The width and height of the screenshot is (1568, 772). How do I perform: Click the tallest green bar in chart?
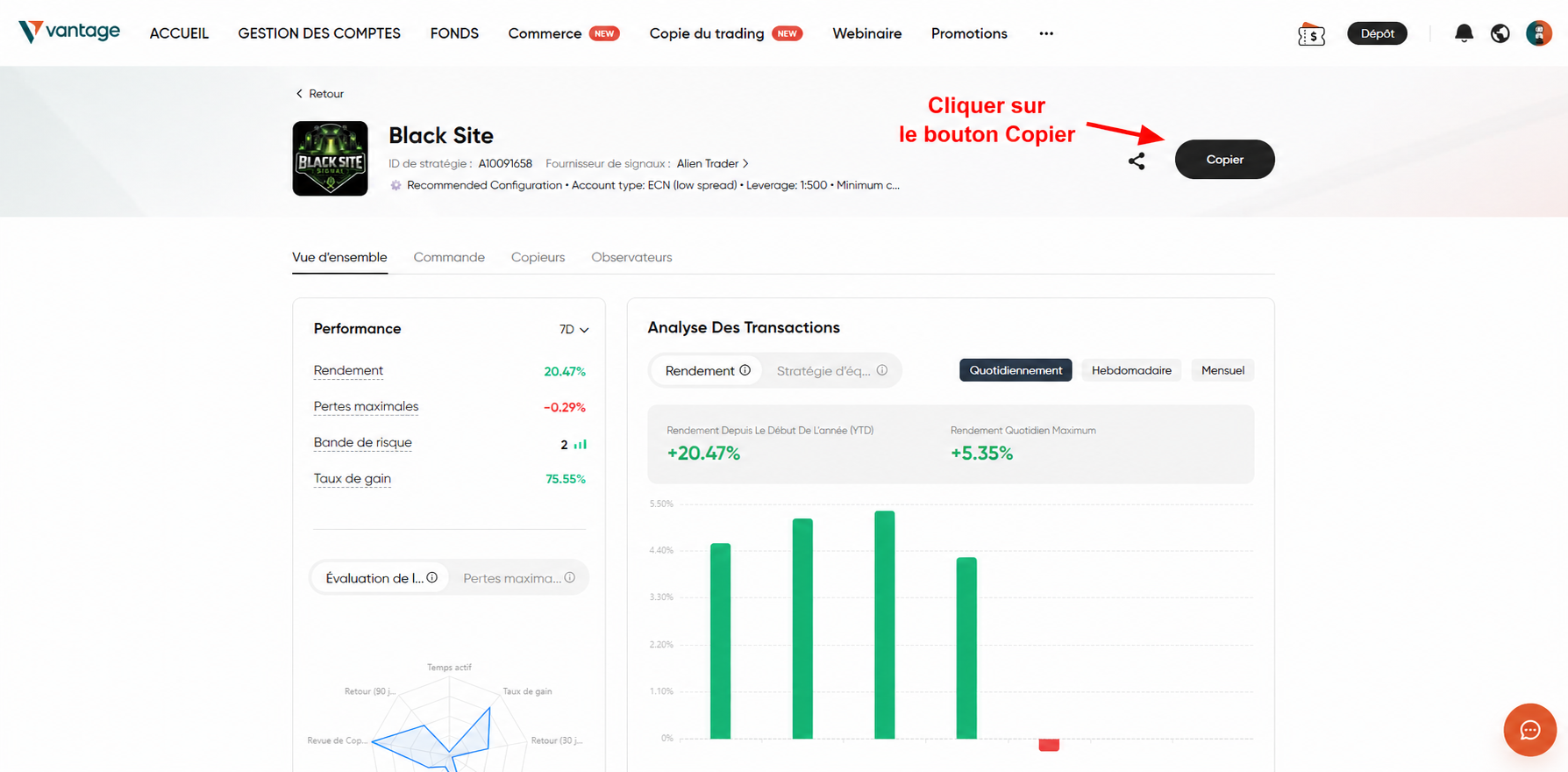click(884, 623)
